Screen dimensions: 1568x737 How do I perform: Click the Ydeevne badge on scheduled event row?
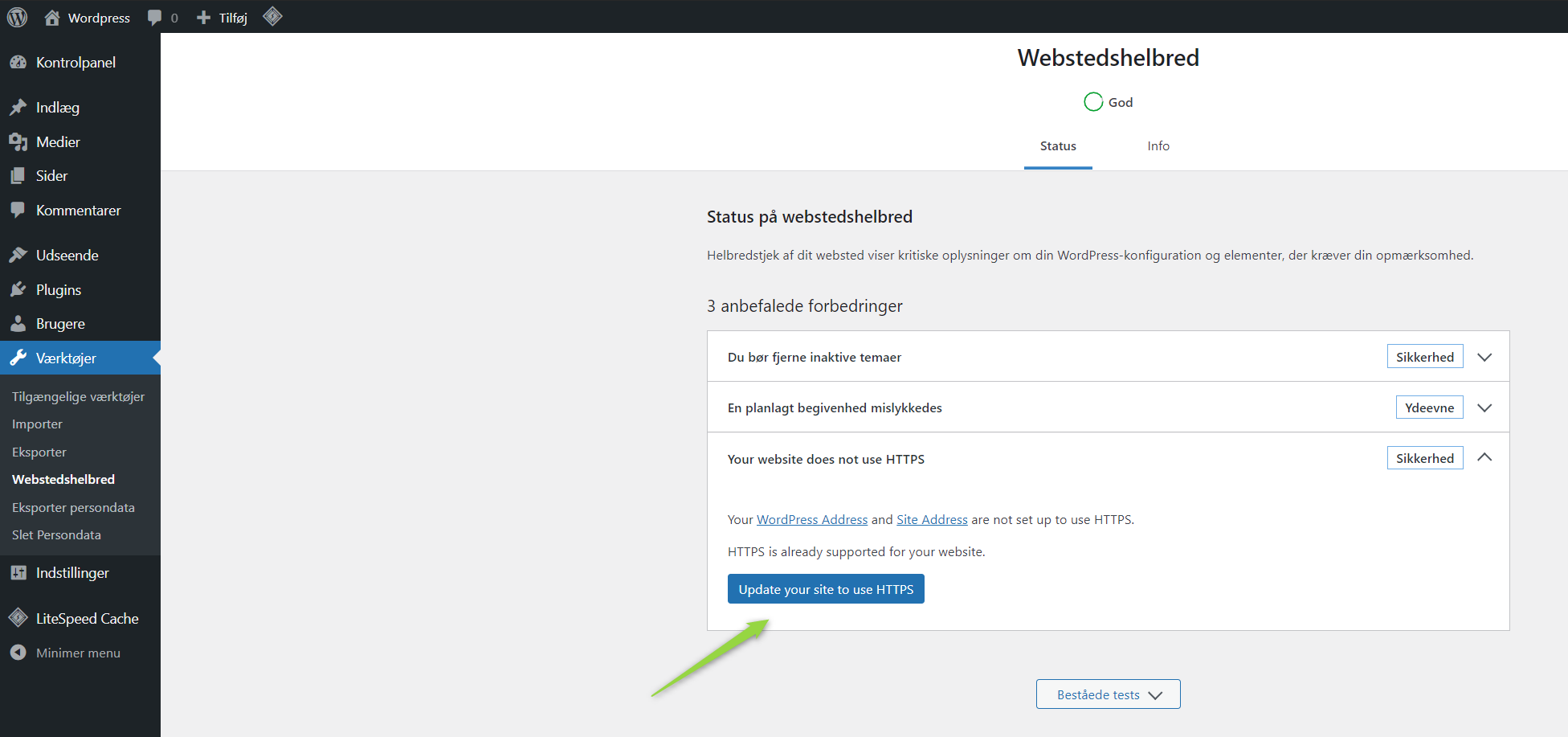tap(1430, 407)
